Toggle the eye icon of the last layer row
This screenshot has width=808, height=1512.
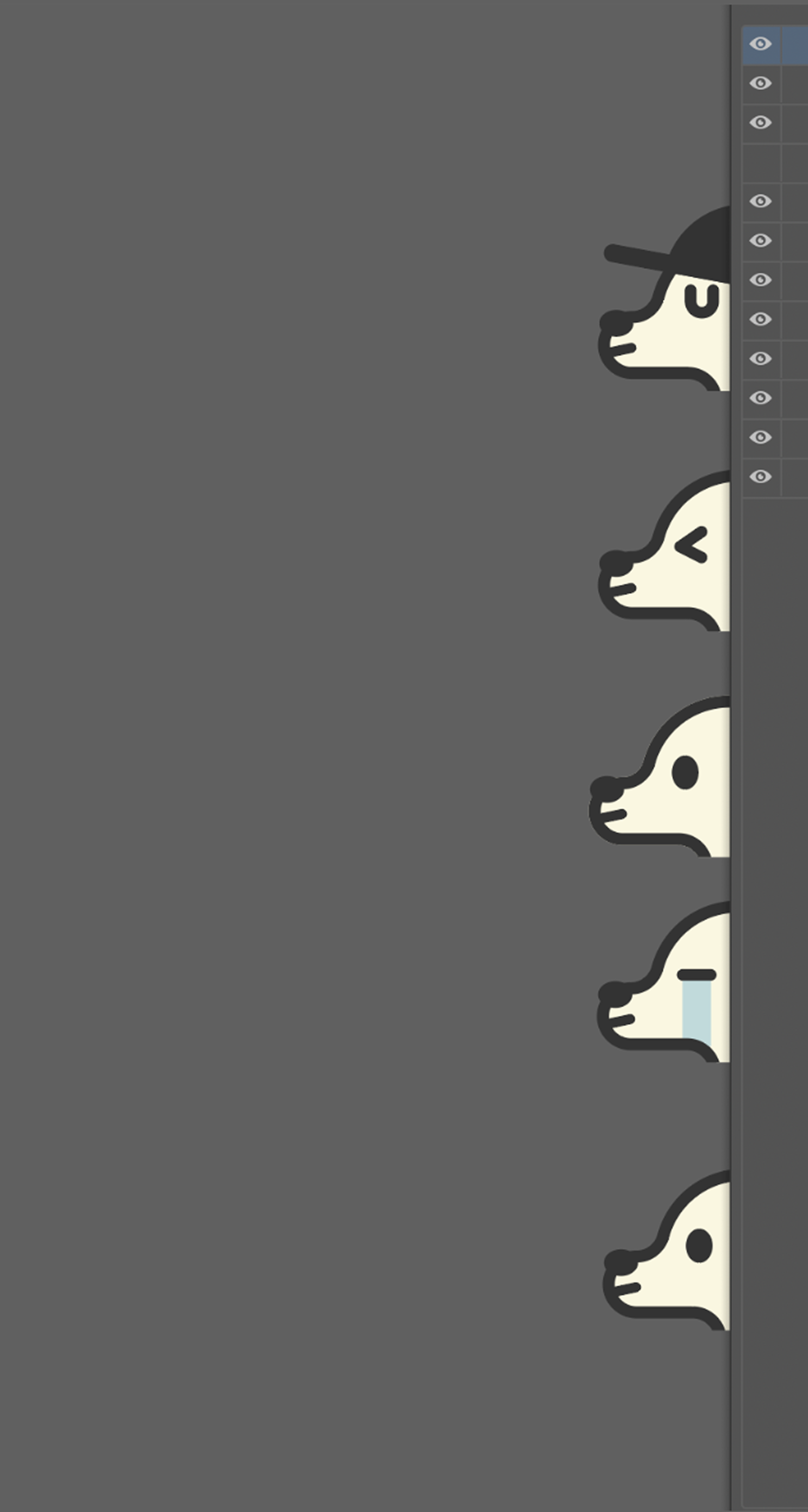[761, 477]
